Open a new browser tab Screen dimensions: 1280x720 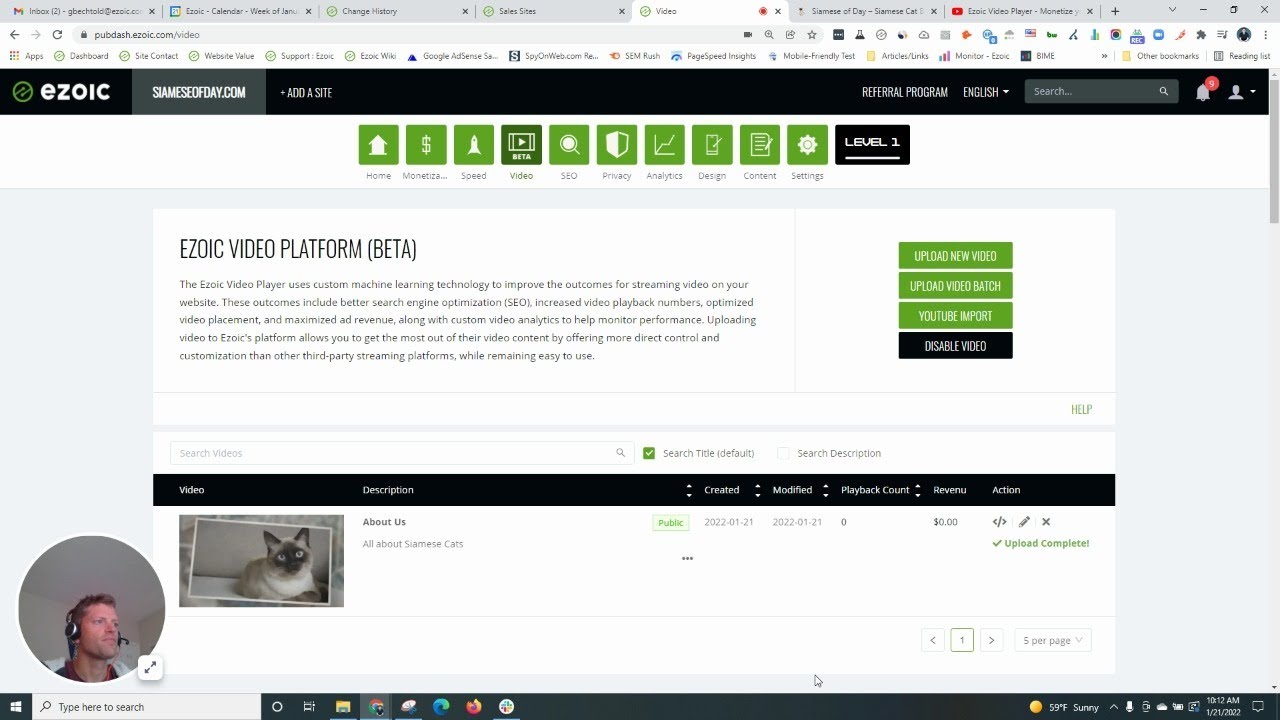[1115, 11]
